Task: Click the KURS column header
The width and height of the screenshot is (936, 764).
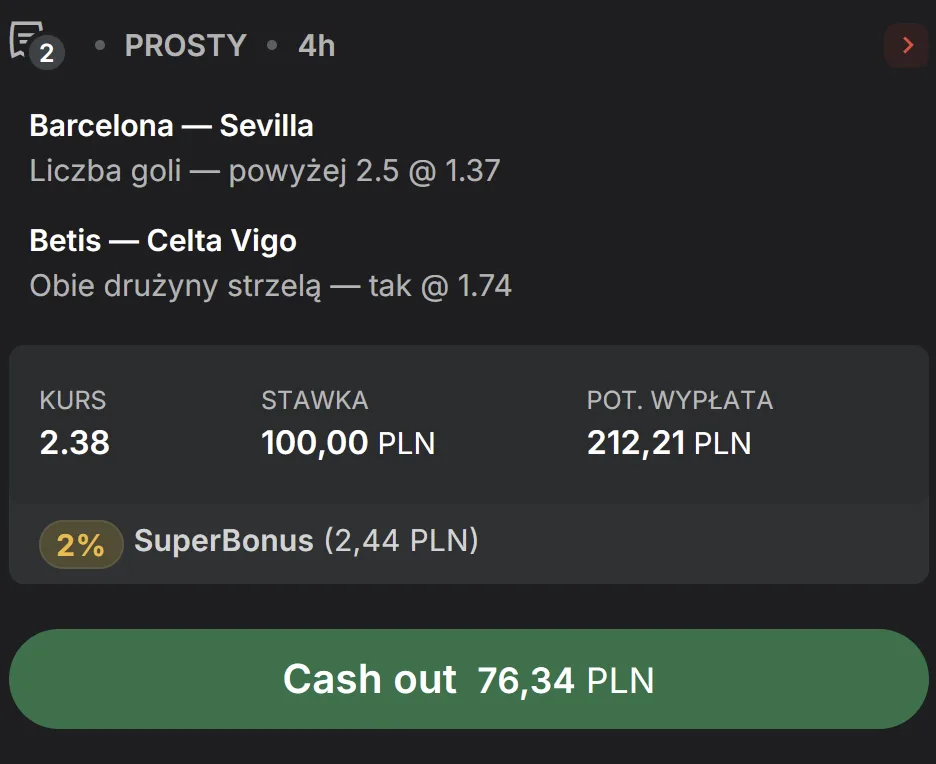Action: 72,400
